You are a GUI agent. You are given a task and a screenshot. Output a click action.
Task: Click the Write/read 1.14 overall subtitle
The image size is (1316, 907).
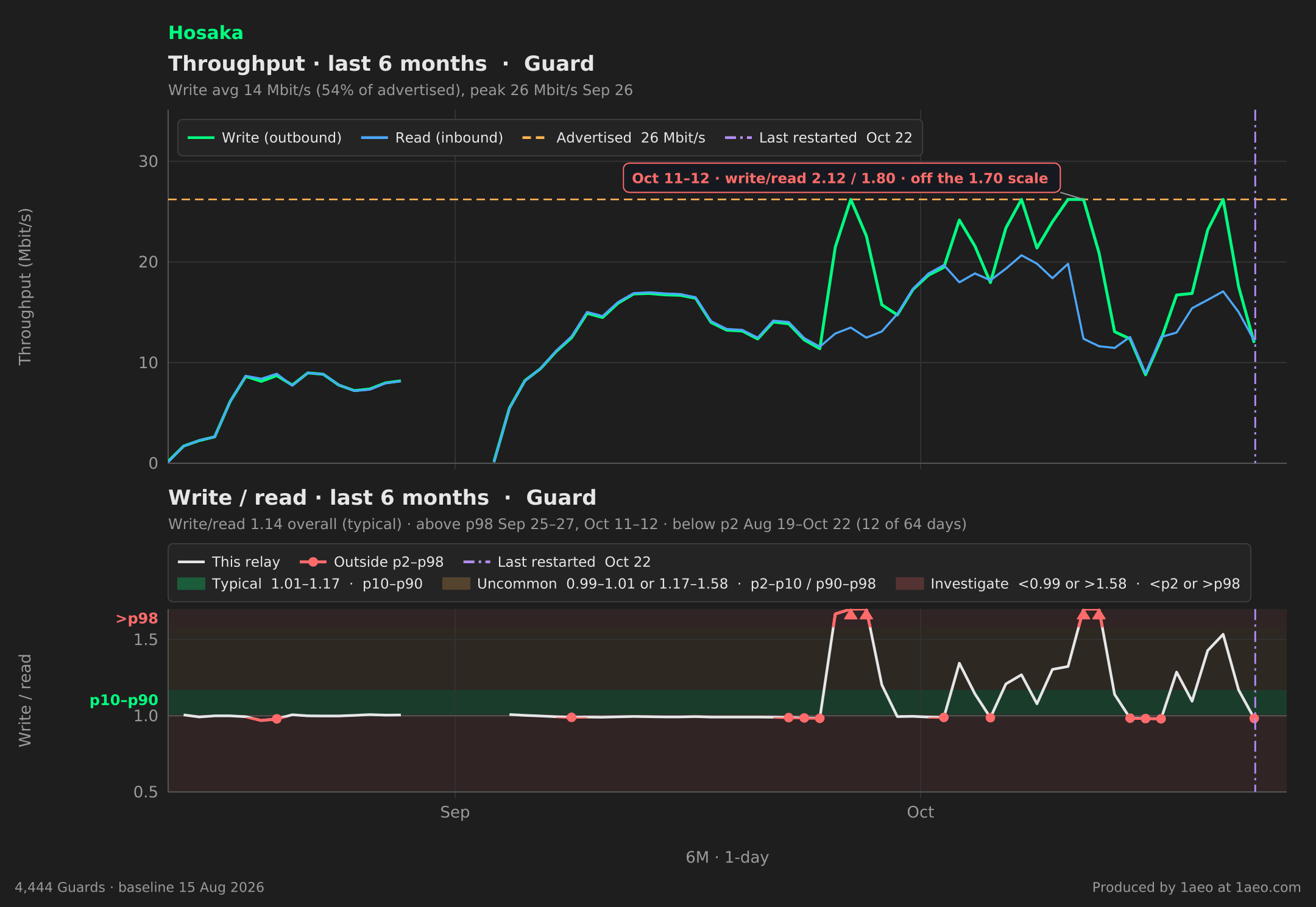click(567, 524)
